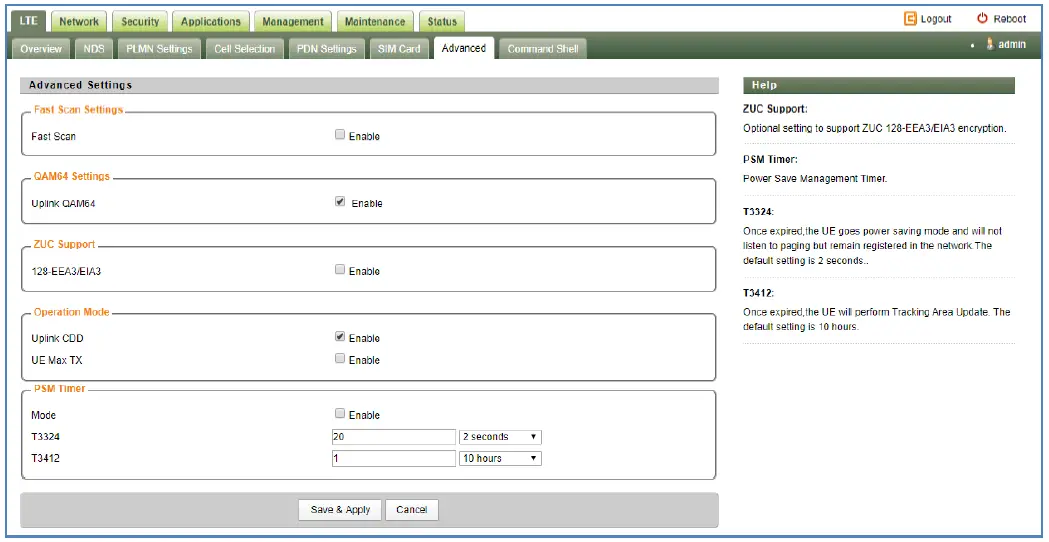Click the Logout link text

936,19
